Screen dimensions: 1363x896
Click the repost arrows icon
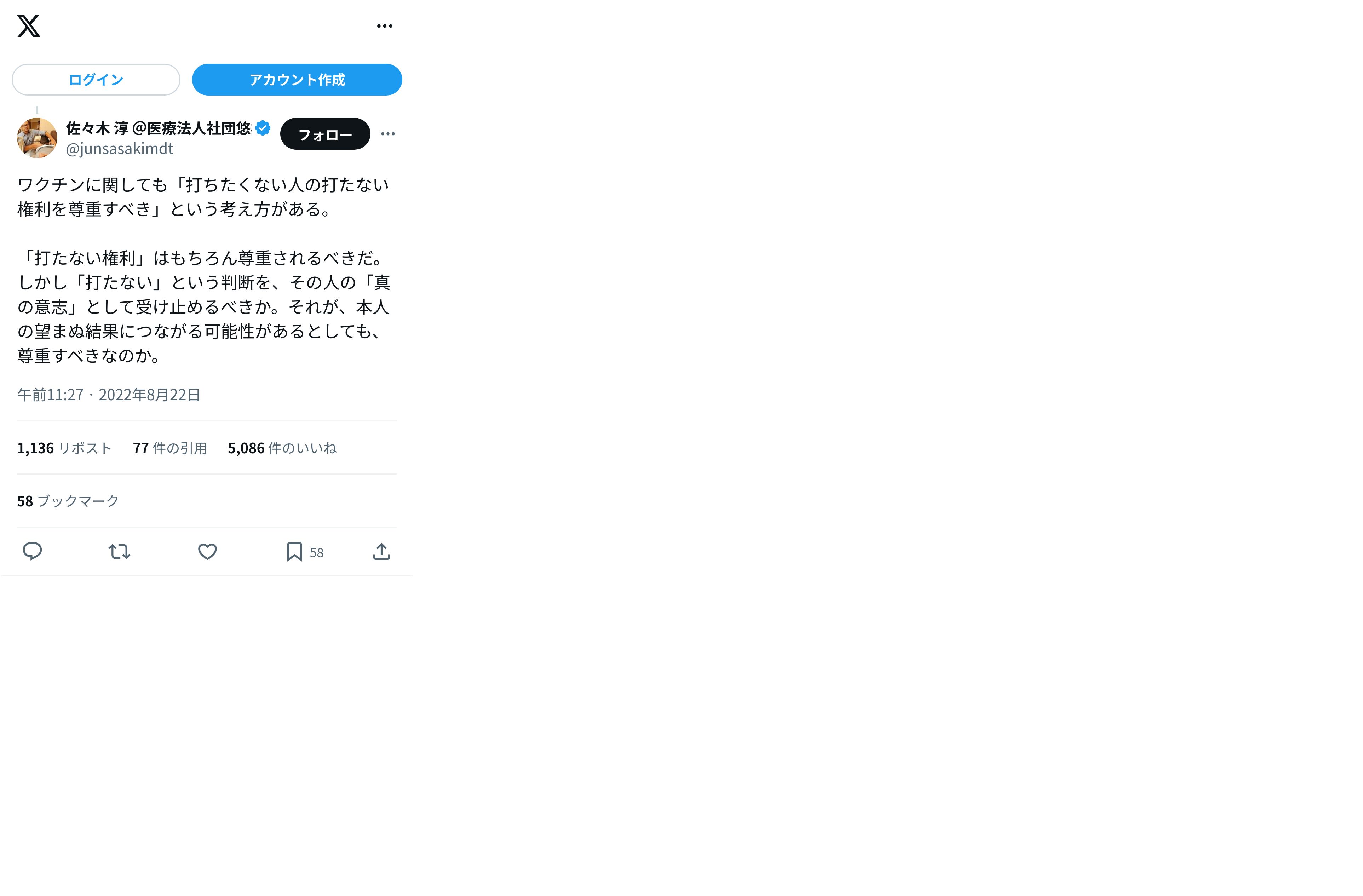pyautogui.click(x=120, y=552)
